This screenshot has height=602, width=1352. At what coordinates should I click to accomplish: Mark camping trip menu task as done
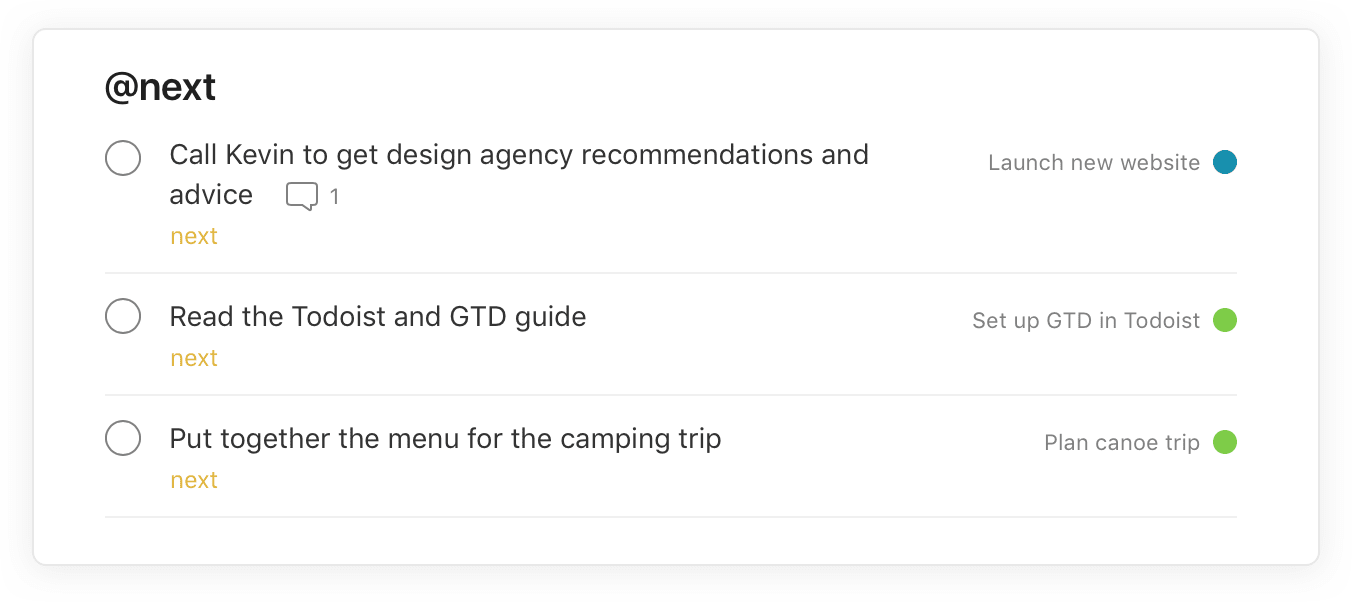(123, 438)
